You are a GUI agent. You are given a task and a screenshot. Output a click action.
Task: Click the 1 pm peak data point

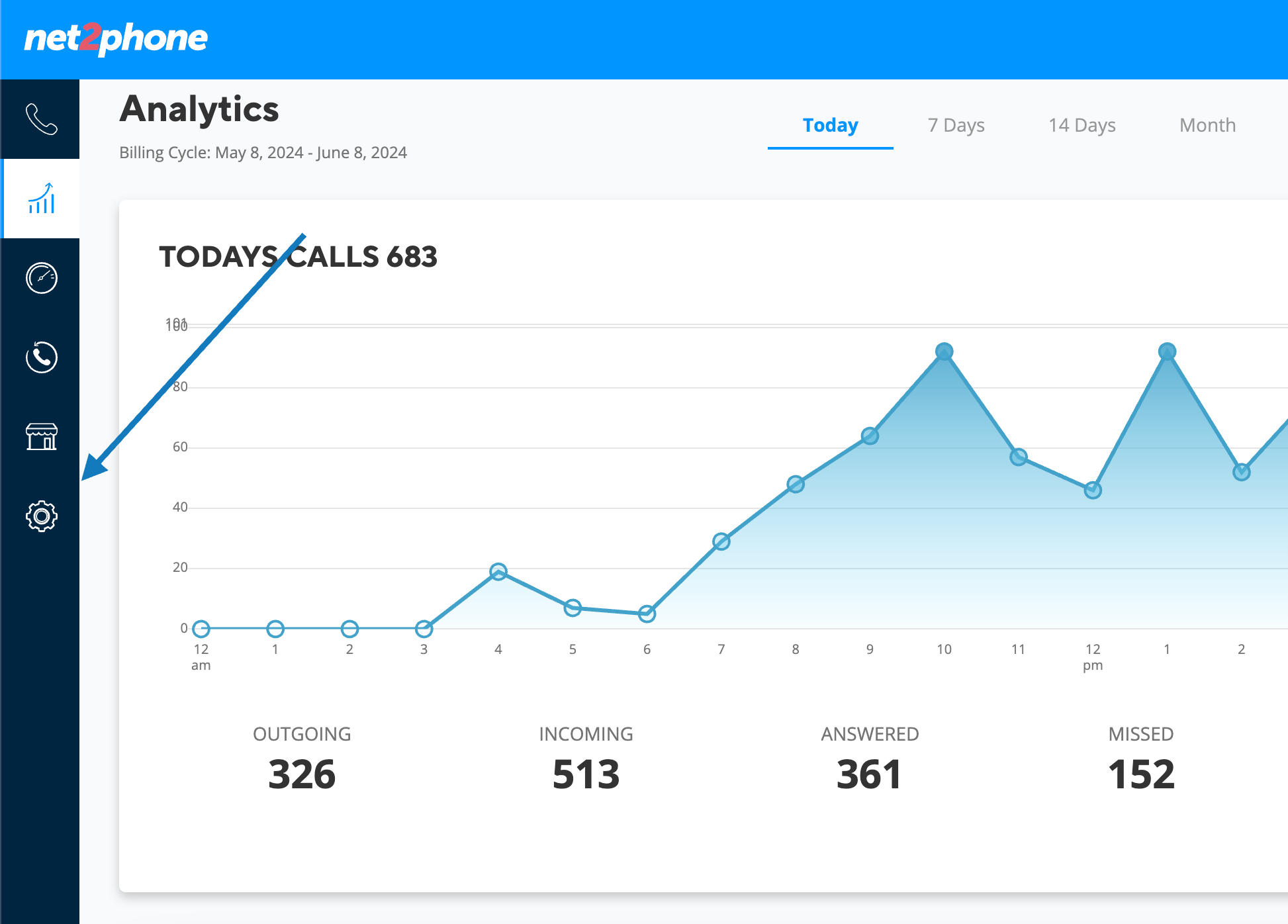point(1168,351)
